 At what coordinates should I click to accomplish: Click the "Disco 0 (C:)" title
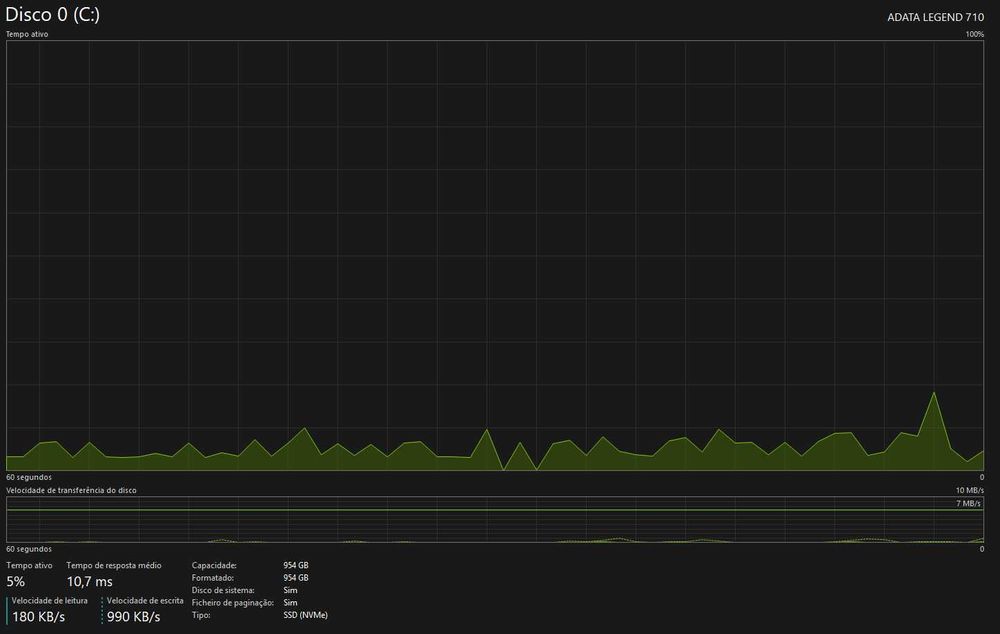[x=52, y=15]
